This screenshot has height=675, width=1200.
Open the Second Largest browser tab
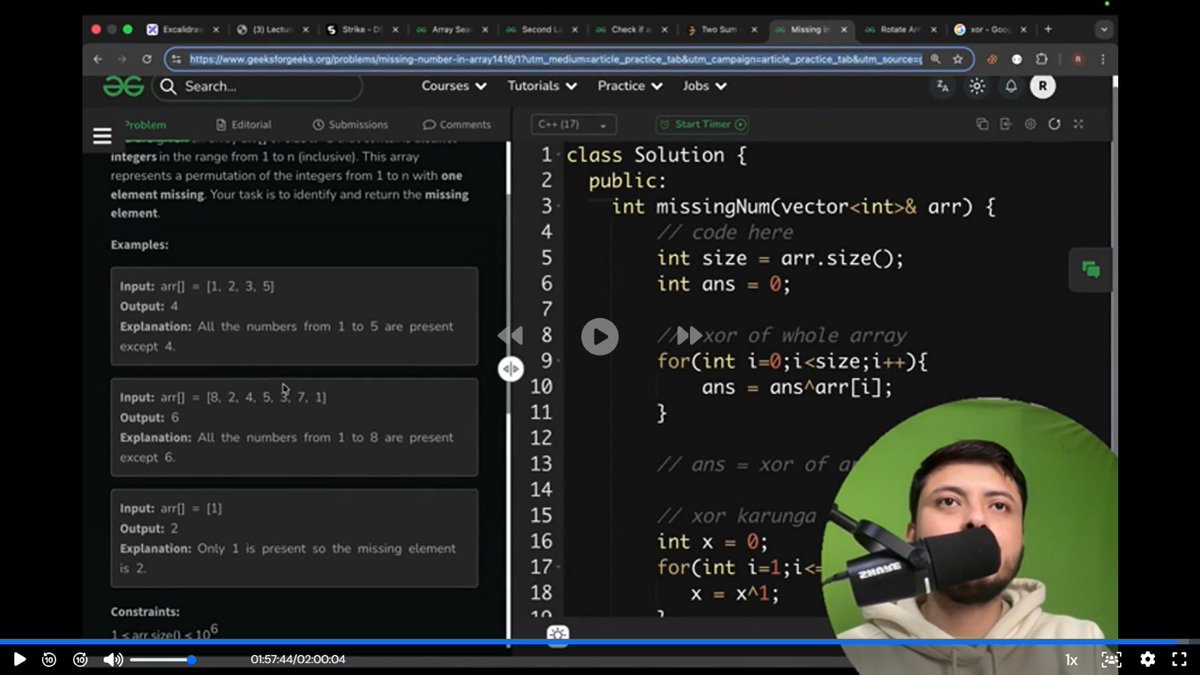pyautogui.click(x=544, y=30)
